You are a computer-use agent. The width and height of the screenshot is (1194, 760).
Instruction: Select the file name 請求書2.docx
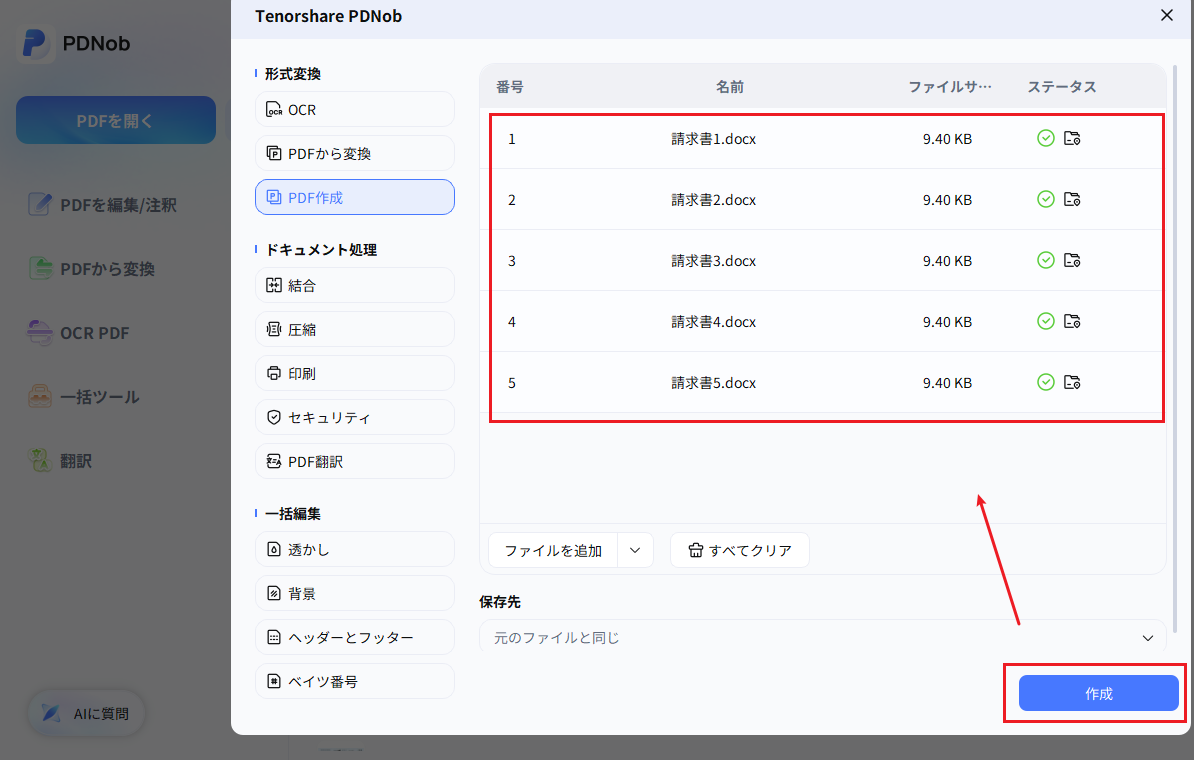coord(714,200)
